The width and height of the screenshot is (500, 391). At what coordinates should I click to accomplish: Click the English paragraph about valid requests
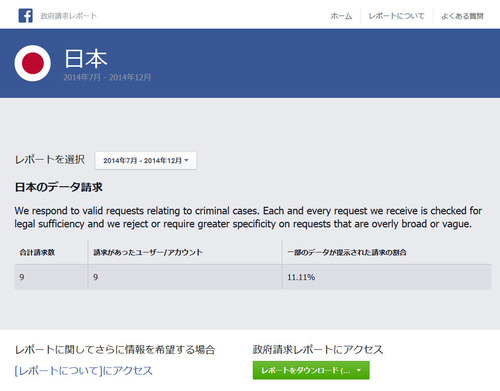tap(248, 217)
